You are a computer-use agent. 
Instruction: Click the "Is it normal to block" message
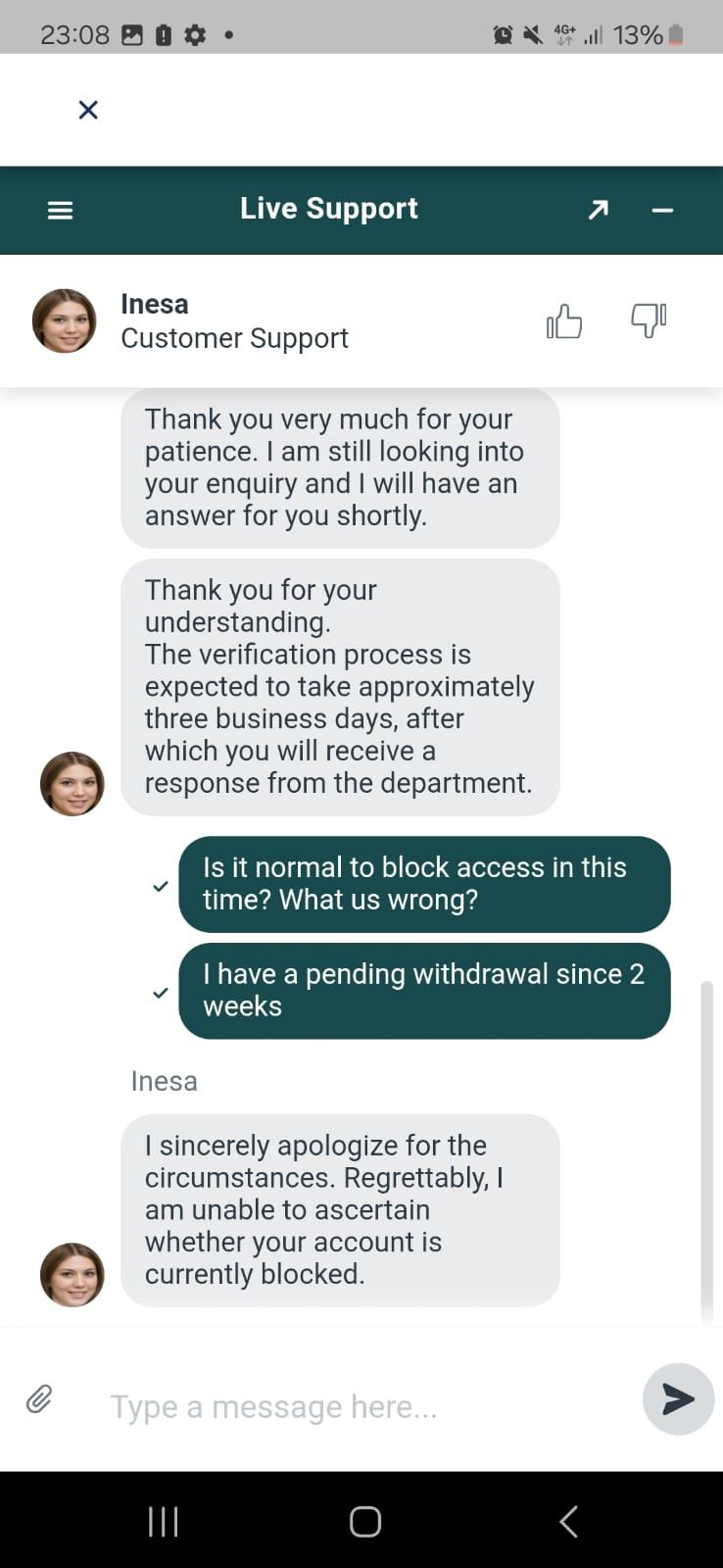tap(424, 883)
